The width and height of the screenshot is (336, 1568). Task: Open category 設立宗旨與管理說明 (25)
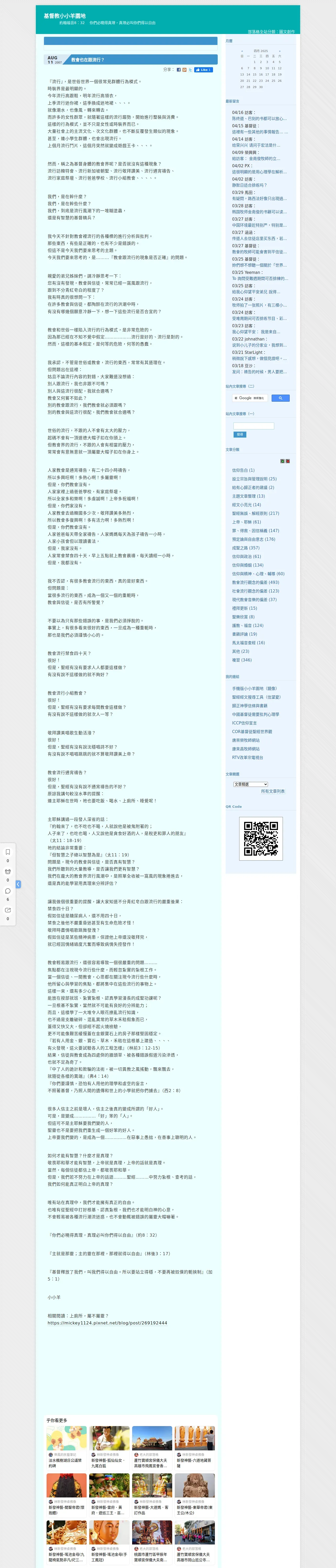pos(254,479)
